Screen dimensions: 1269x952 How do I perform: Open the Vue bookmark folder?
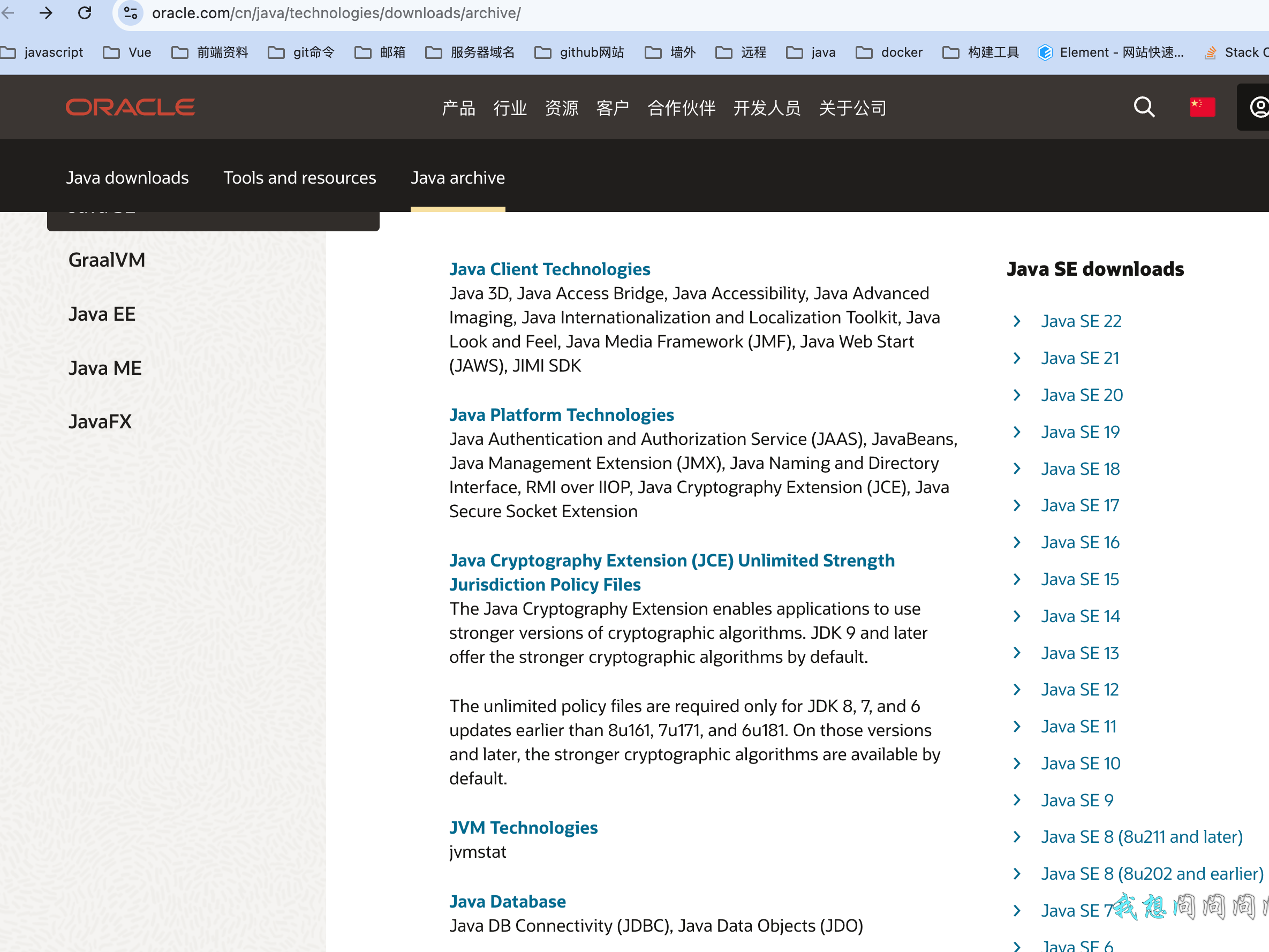click(127, 52)
